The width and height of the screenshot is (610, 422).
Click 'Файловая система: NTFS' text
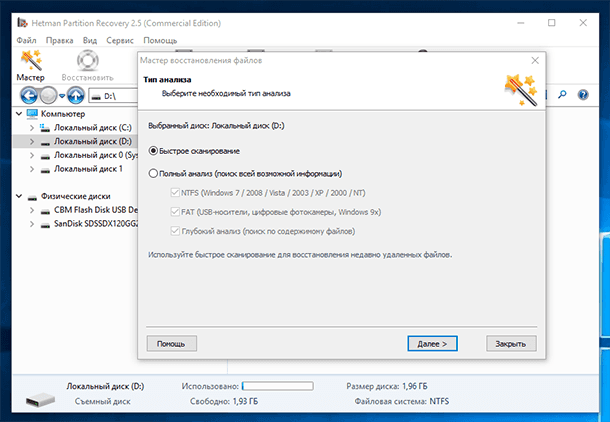tap(401, 401)
